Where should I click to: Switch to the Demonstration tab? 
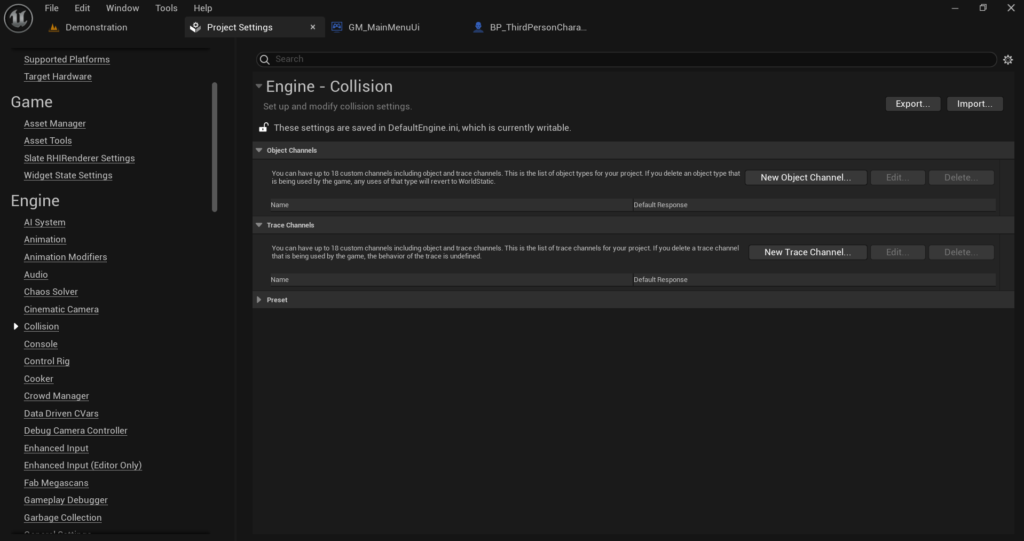pos(96,27)
